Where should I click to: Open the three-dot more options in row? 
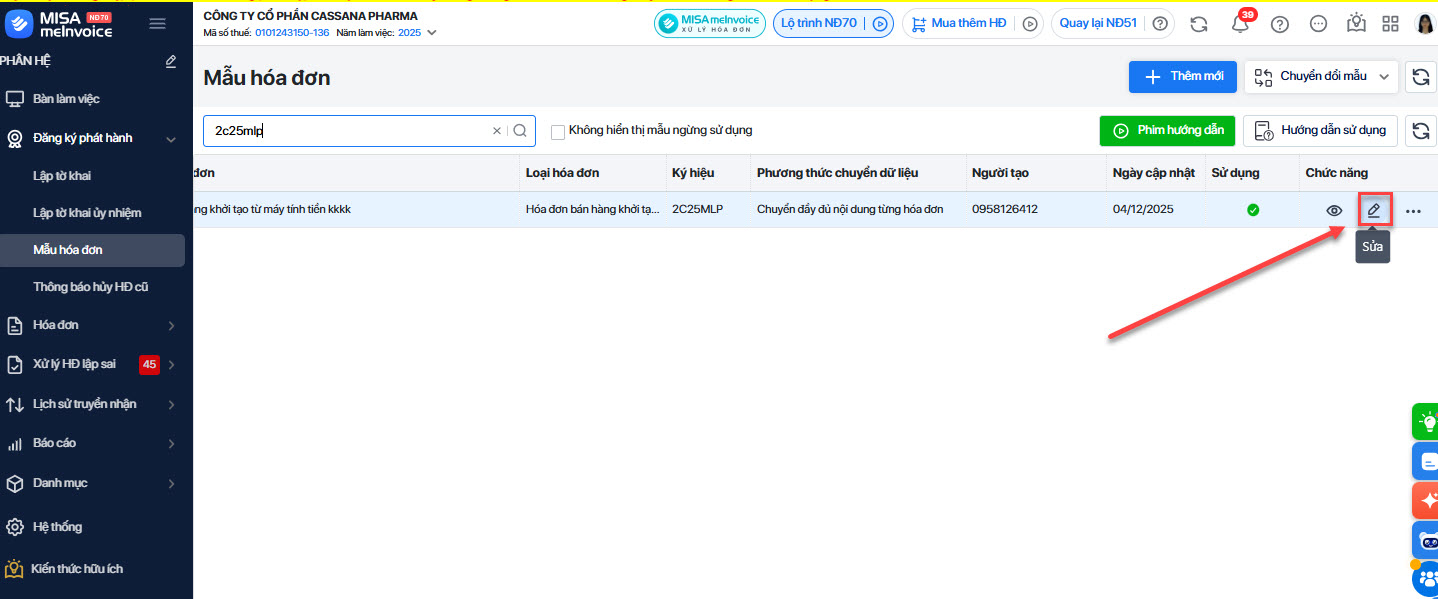1412,211
